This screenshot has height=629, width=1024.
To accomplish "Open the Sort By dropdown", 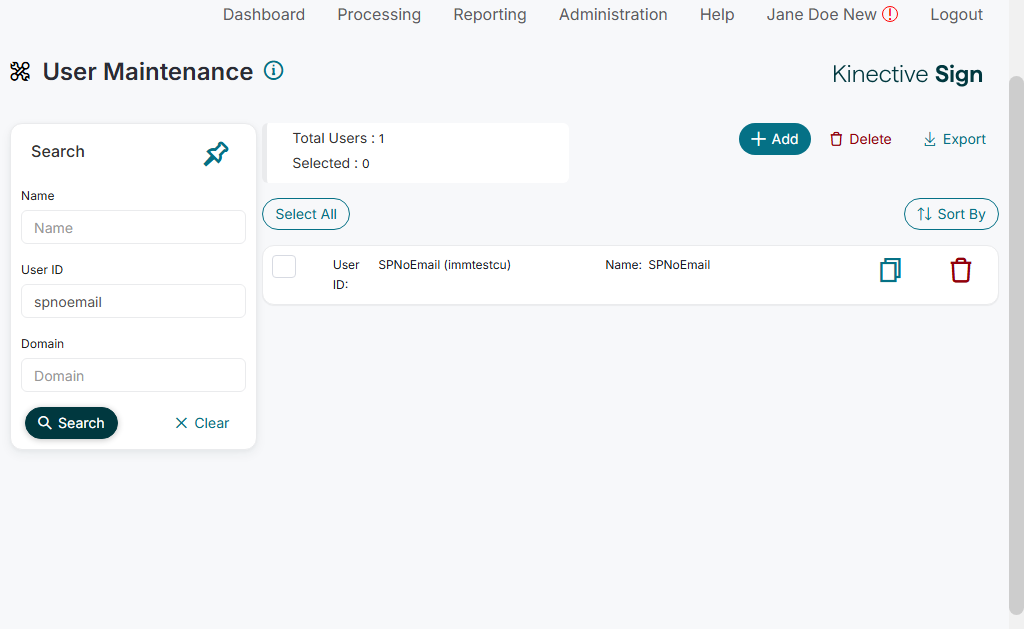I will (951, 214).
